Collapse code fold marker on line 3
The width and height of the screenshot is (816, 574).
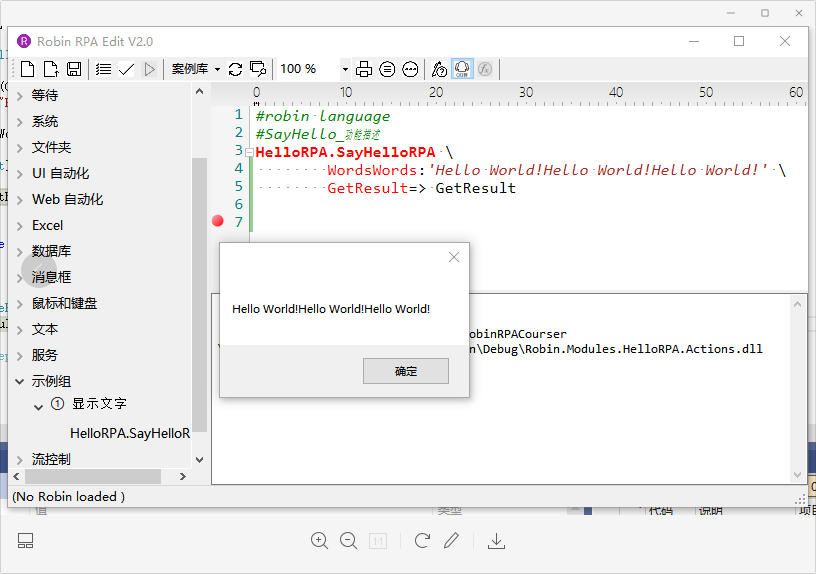coord(249,152)
